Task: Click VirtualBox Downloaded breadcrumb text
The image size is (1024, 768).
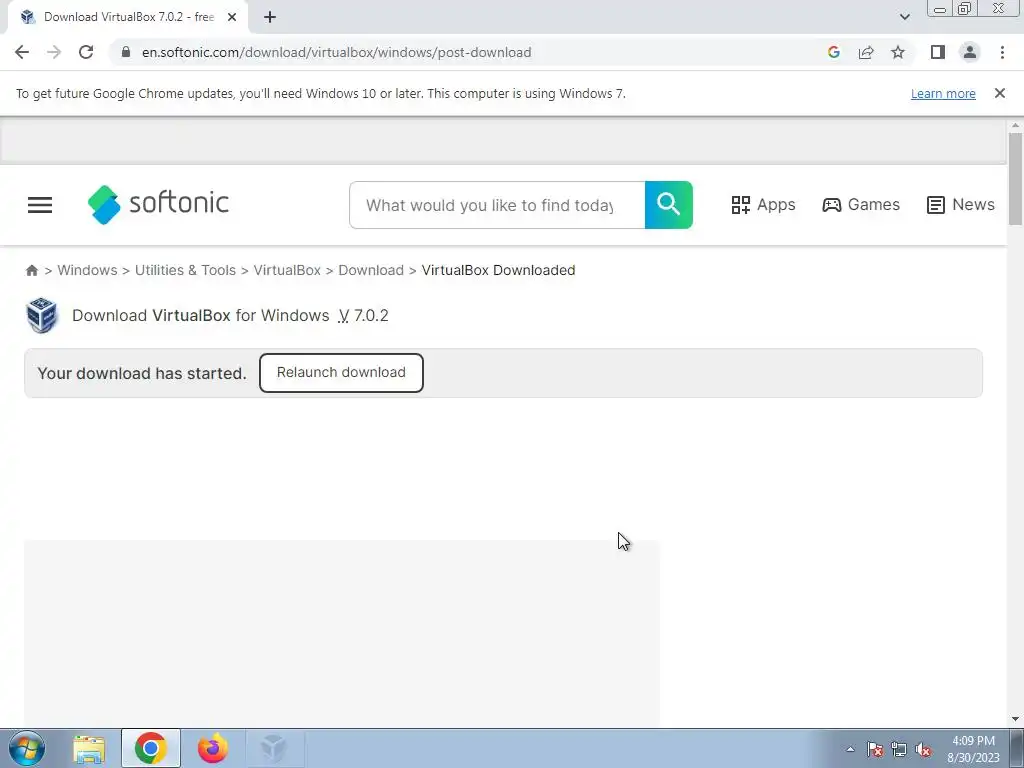Action: tap(498, 270)
